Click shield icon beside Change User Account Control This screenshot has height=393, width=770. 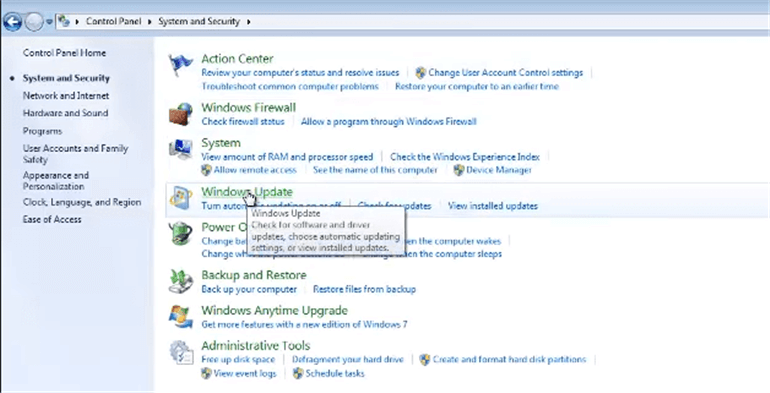(420, 73)
